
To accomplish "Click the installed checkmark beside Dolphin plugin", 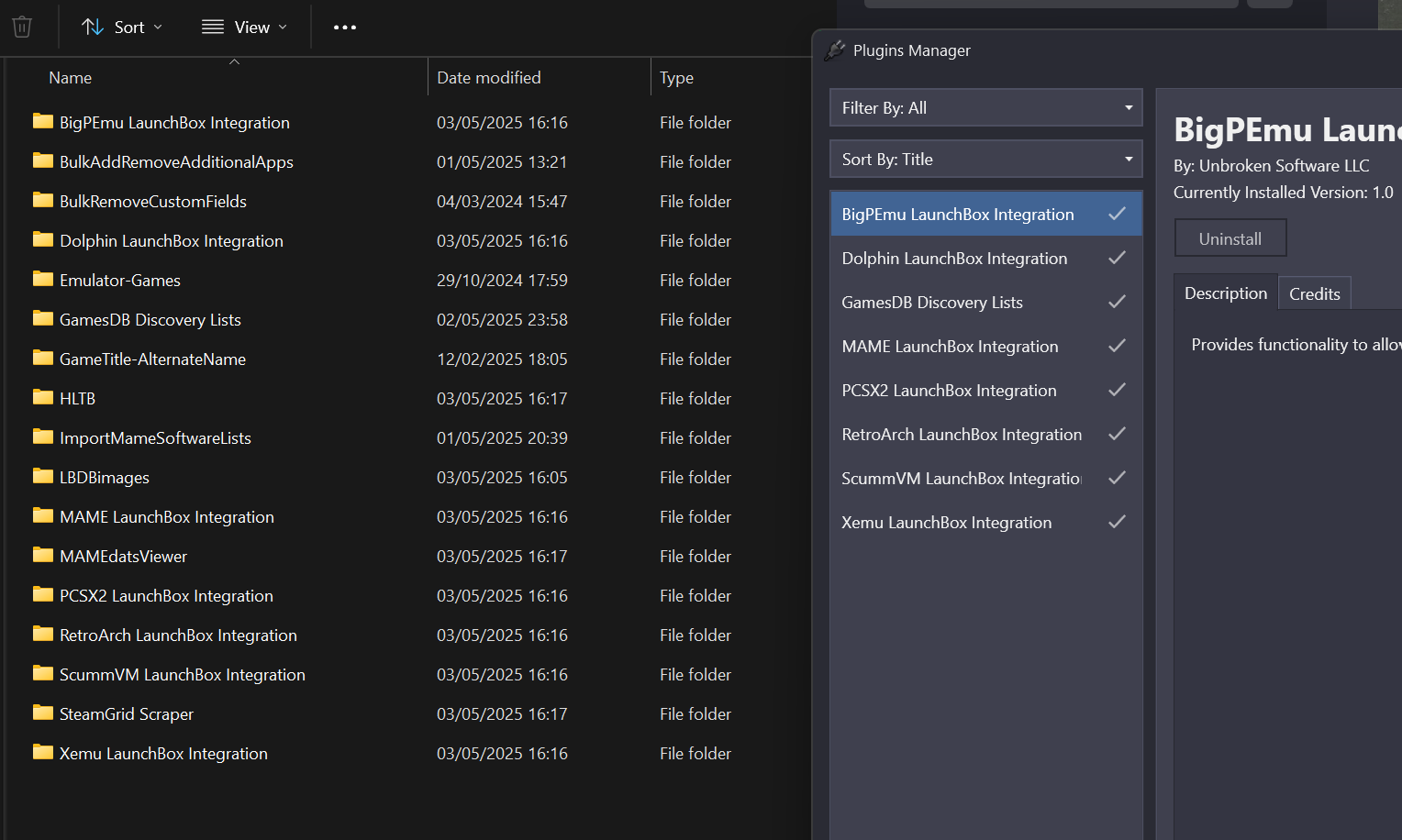I will click(1117, 258).
